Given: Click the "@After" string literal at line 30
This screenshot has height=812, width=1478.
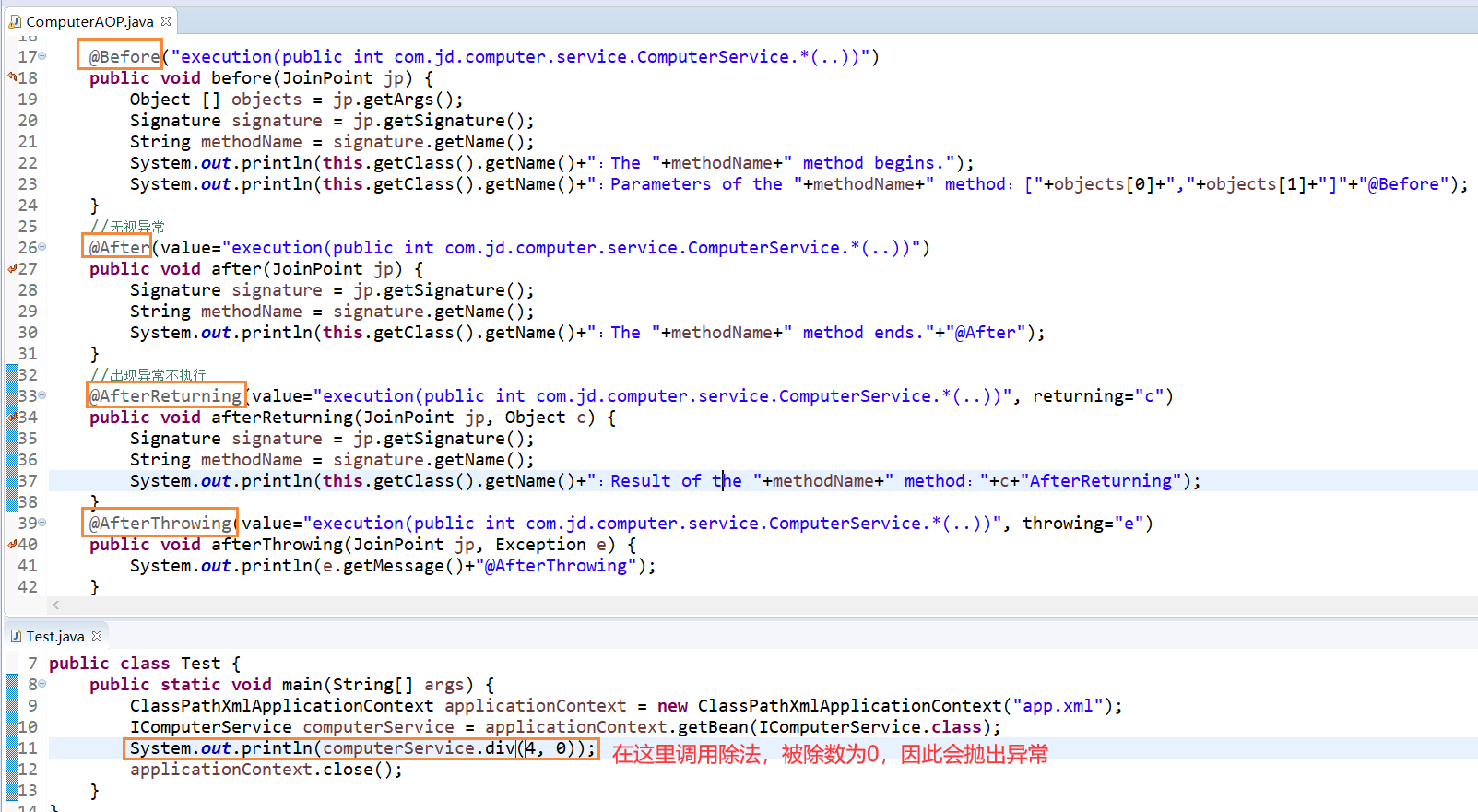Looking at the screenshot, I should pyautogui.click(x=985, y=333).
